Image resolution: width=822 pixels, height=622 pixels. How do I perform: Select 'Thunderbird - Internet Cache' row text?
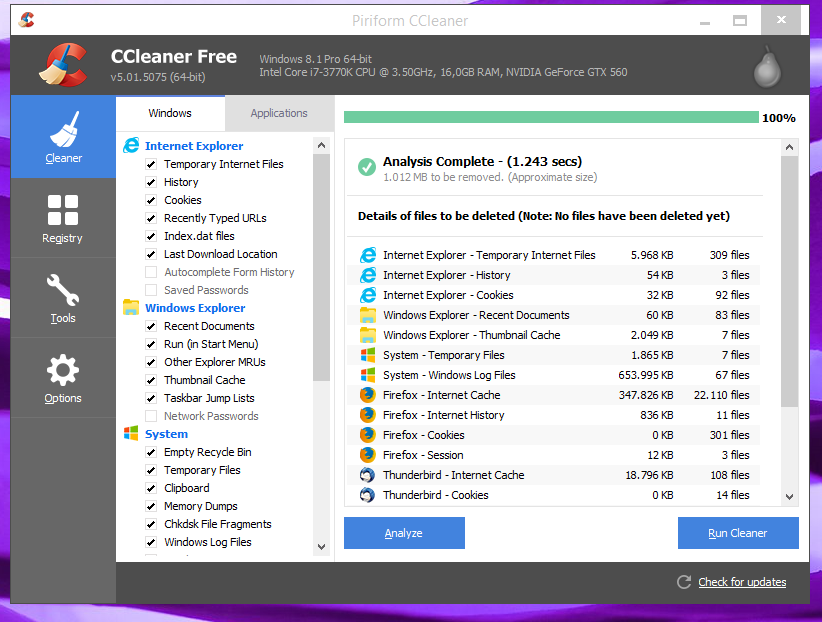(x=453, y=475)
